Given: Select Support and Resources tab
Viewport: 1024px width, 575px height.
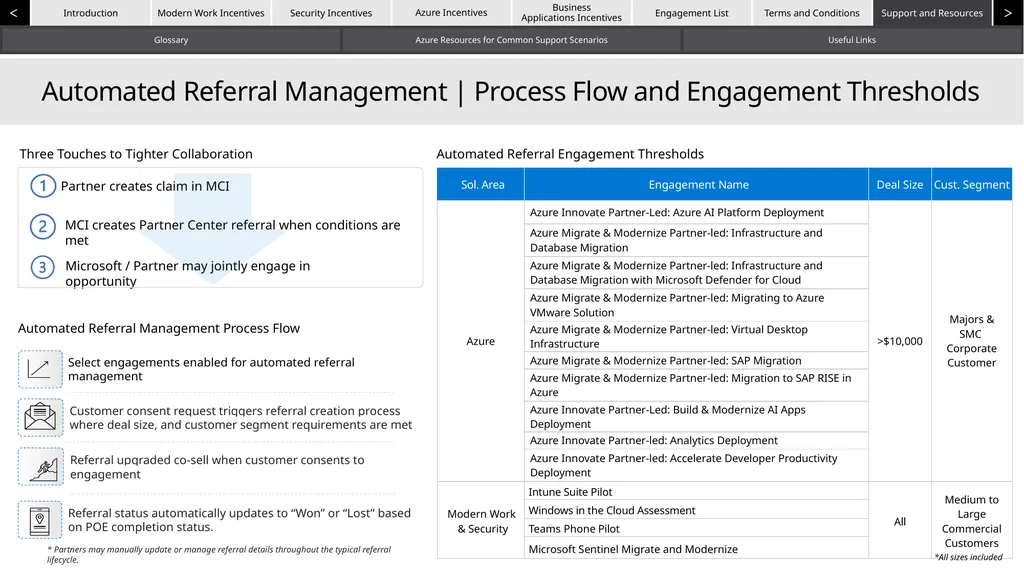Looking at the screenshot, I should click(x=932, y=13).
